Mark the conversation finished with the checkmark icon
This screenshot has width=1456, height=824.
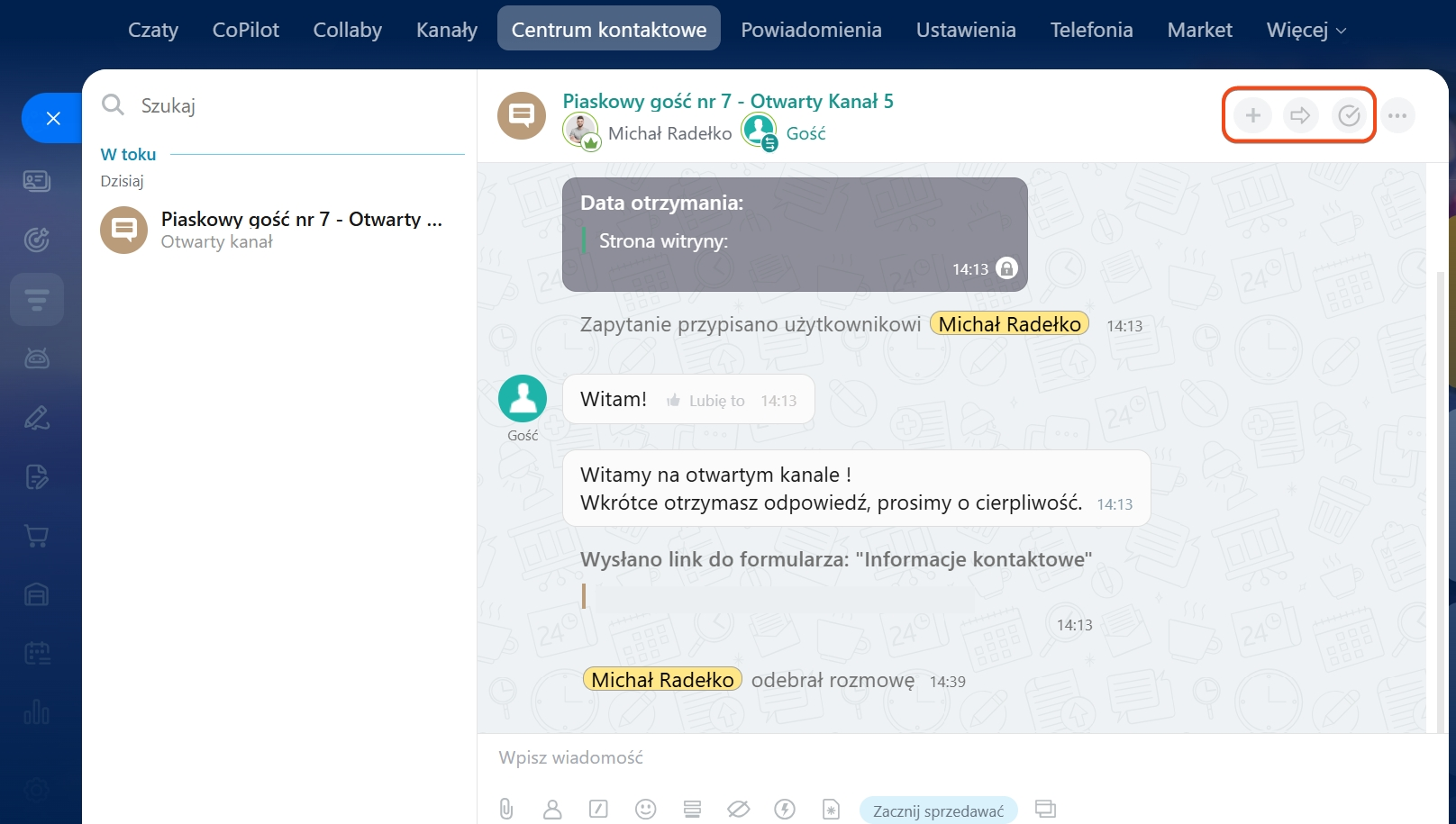(x=1349, y=115)
